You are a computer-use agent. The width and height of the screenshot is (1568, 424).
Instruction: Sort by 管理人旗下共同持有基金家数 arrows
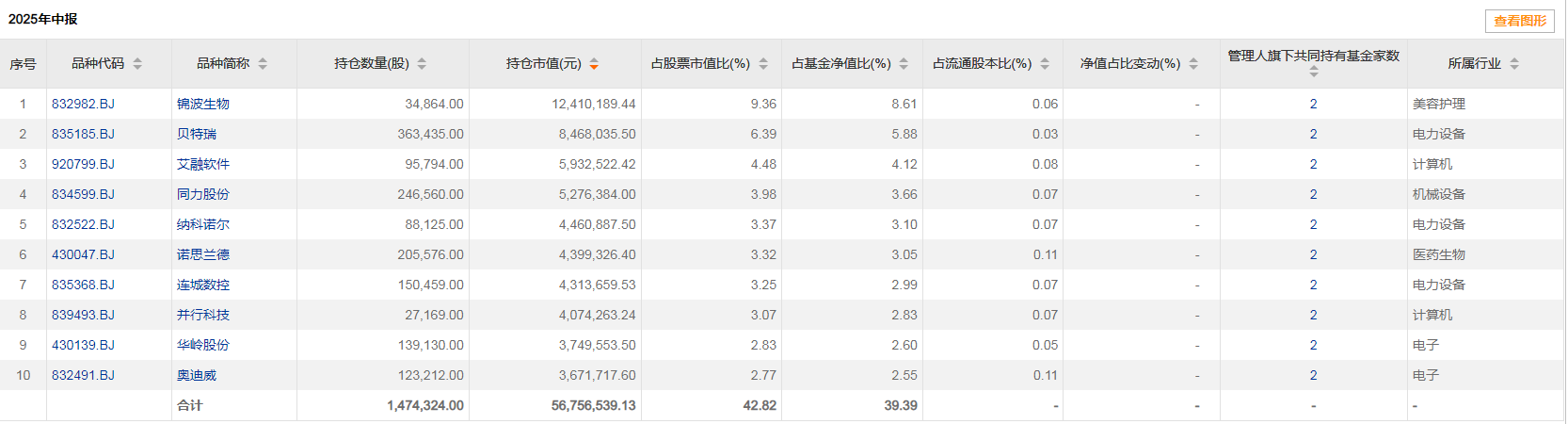pyautogui.click(x=1314, y=73)
